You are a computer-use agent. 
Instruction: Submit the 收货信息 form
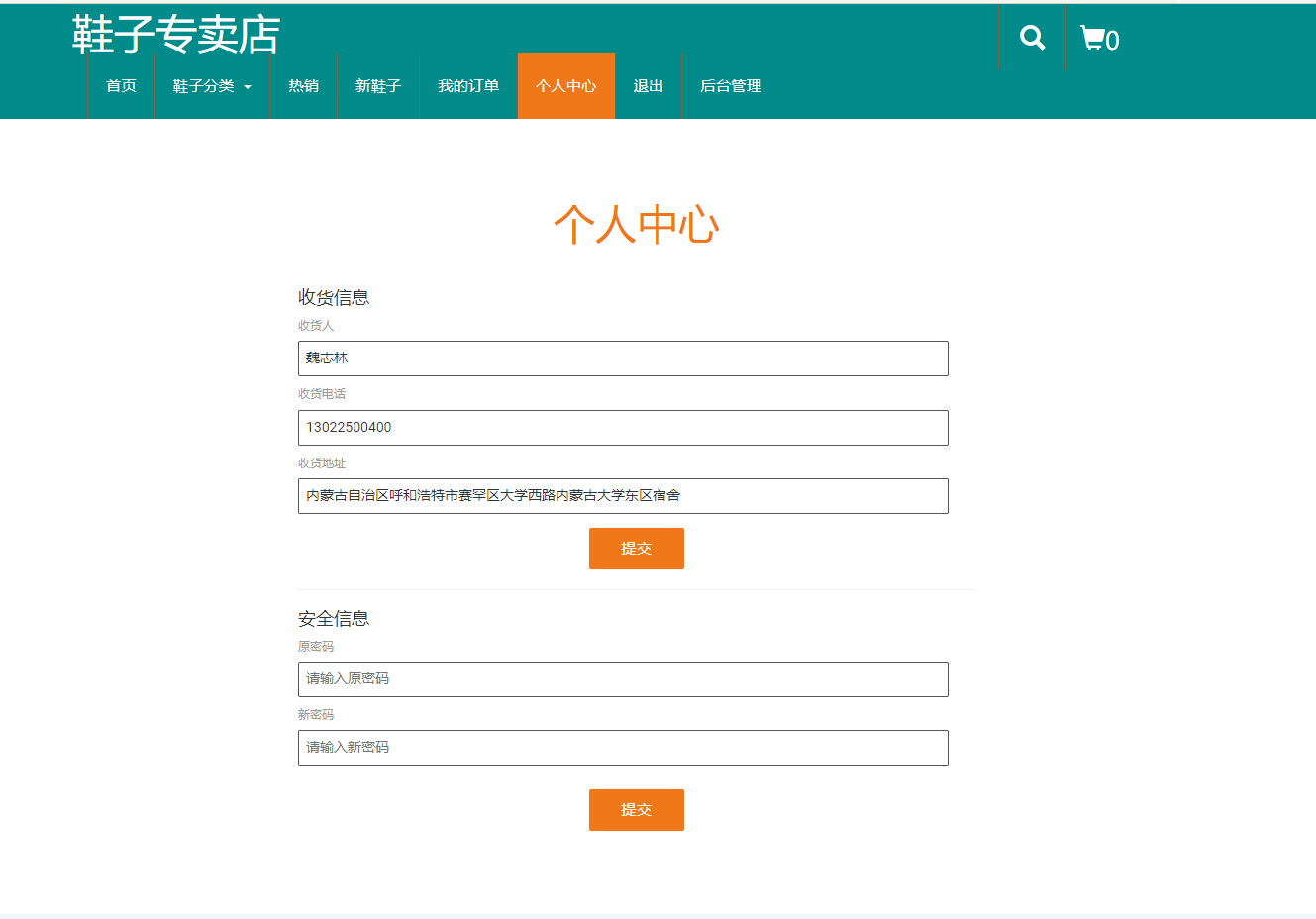click(637, 549)
